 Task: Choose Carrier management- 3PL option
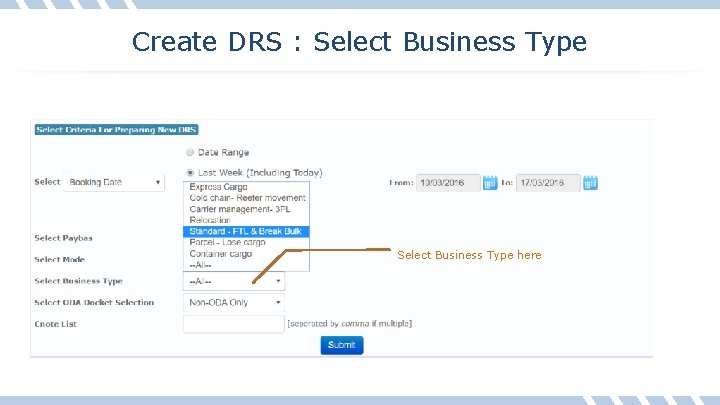point(246,209)
